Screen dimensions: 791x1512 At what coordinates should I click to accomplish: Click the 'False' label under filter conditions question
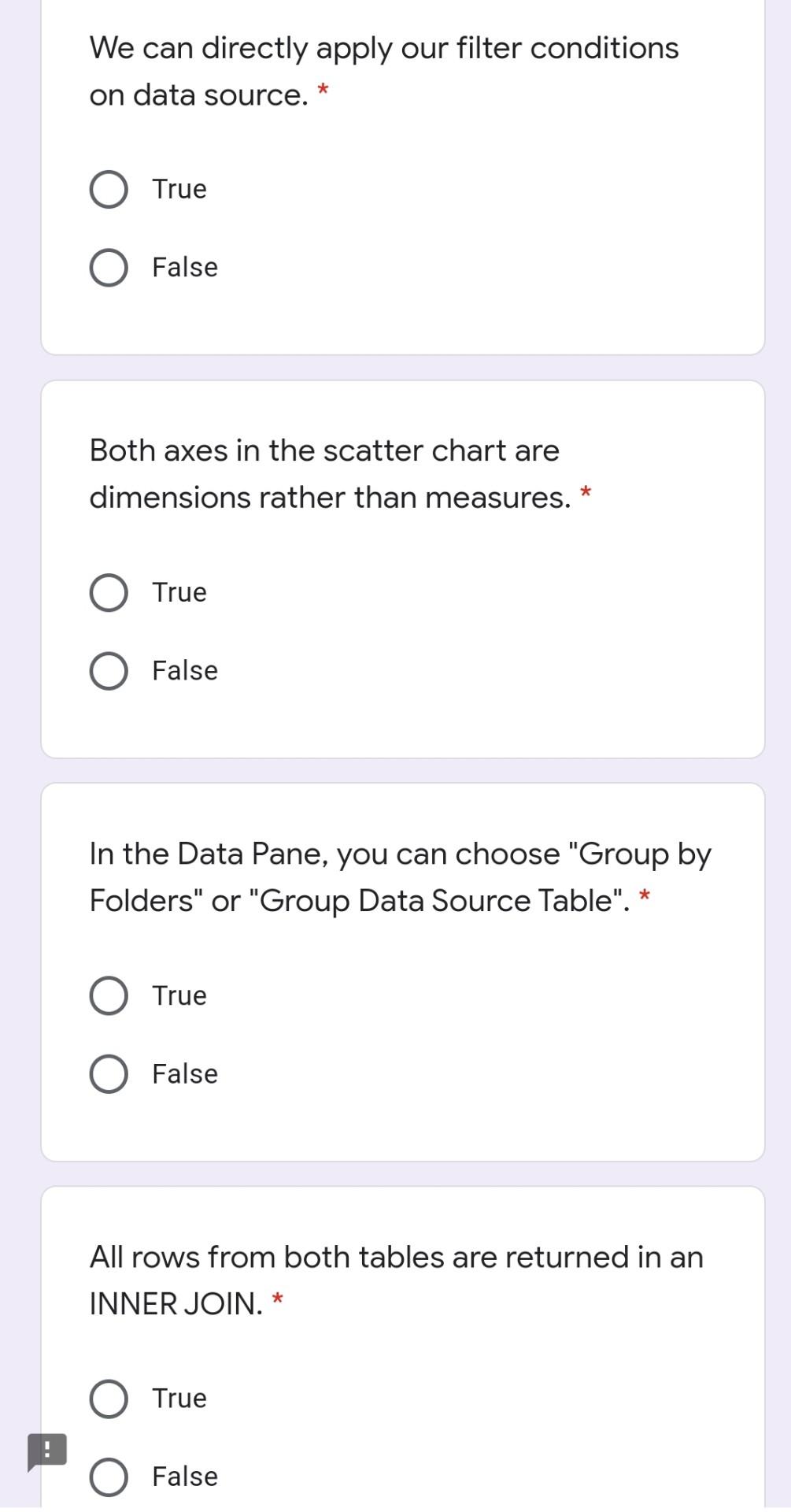[x=185, y=268]
